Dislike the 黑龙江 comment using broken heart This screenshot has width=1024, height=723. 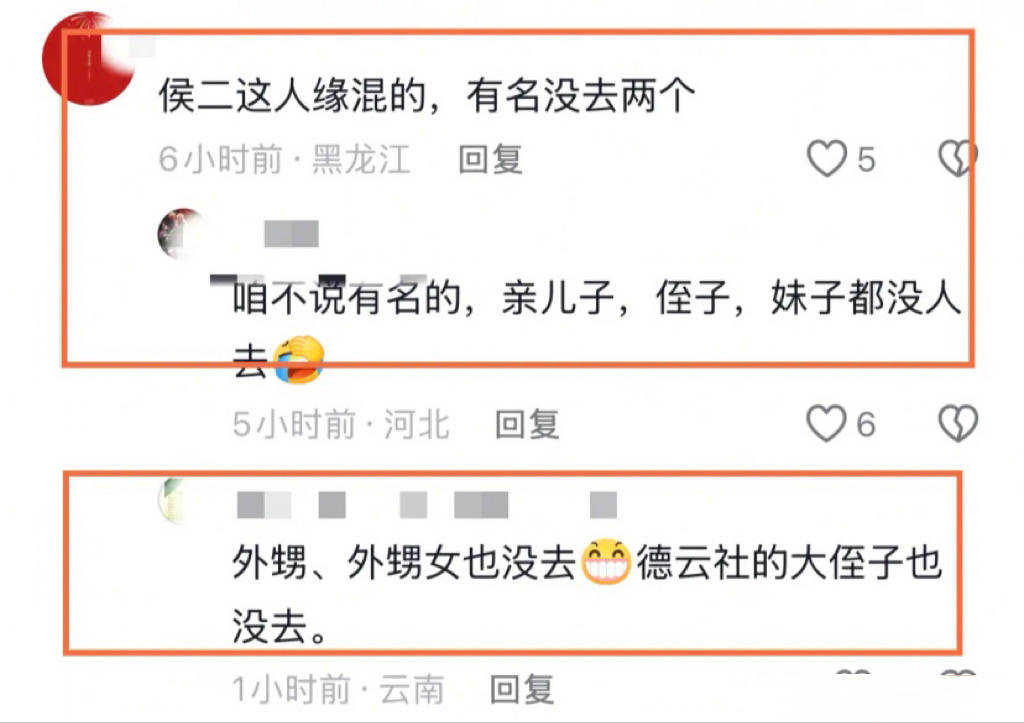point(957,159)
